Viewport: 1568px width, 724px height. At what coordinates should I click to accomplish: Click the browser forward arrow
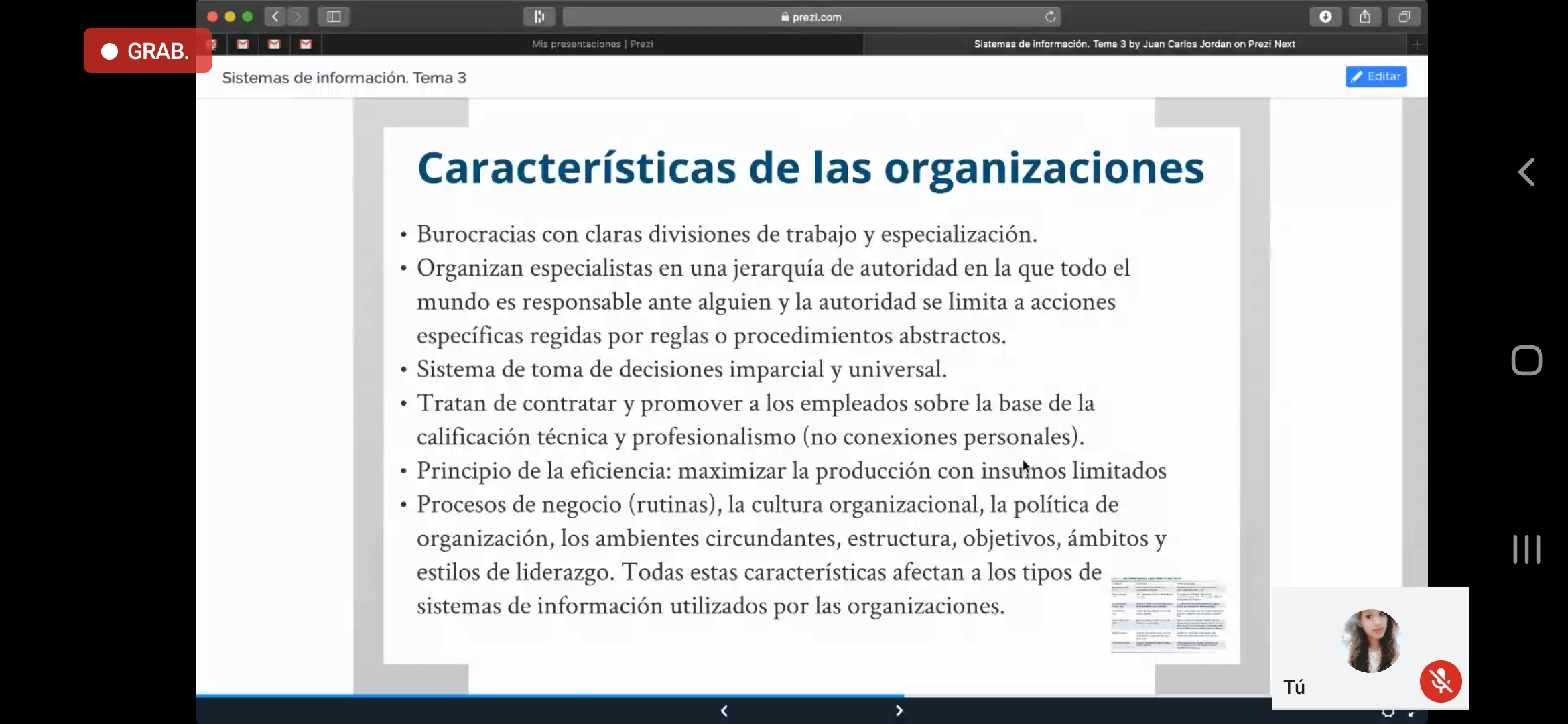(298, 17)
